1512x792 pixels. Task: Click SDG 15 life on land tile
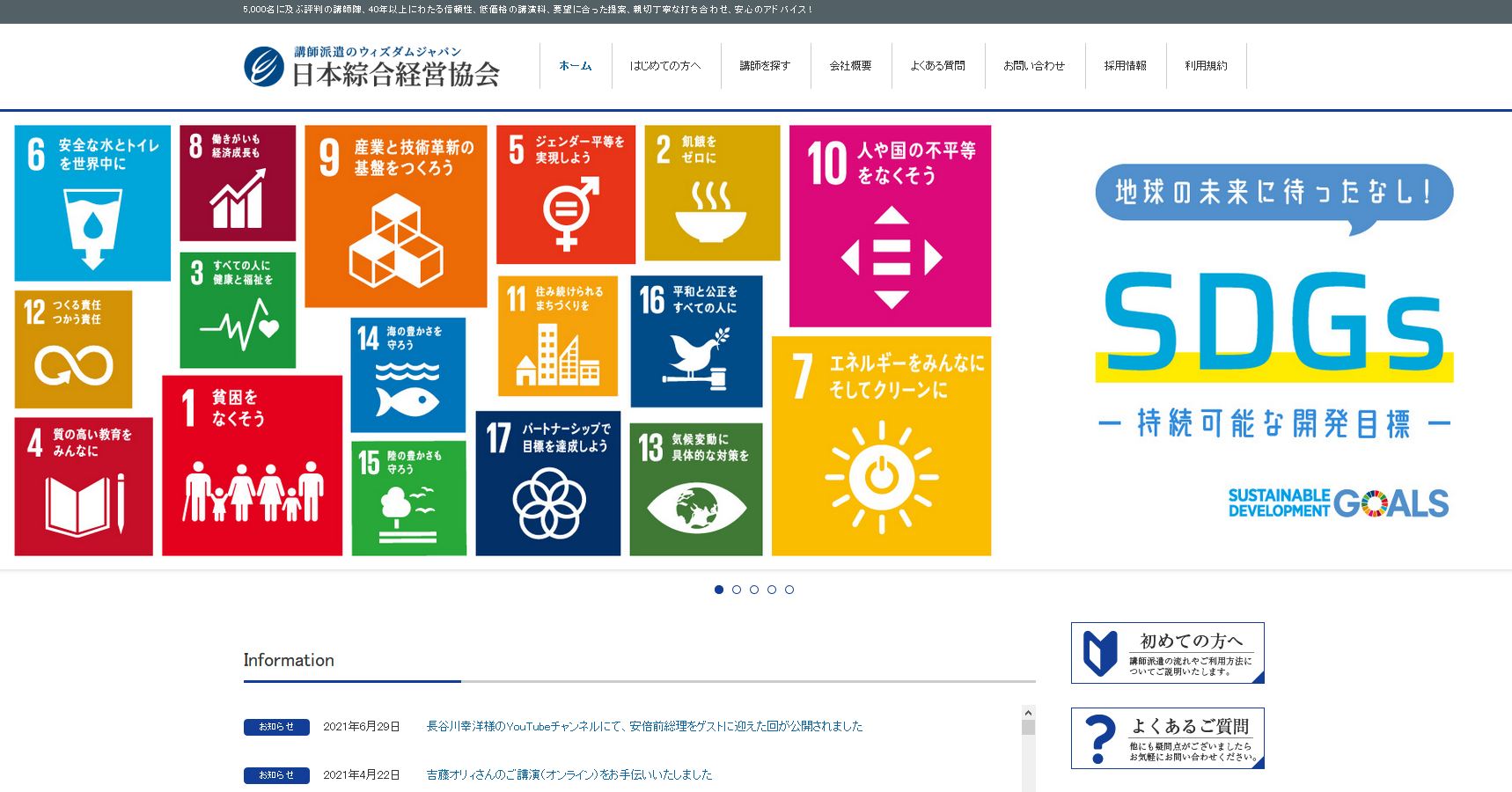coord(409,499)
